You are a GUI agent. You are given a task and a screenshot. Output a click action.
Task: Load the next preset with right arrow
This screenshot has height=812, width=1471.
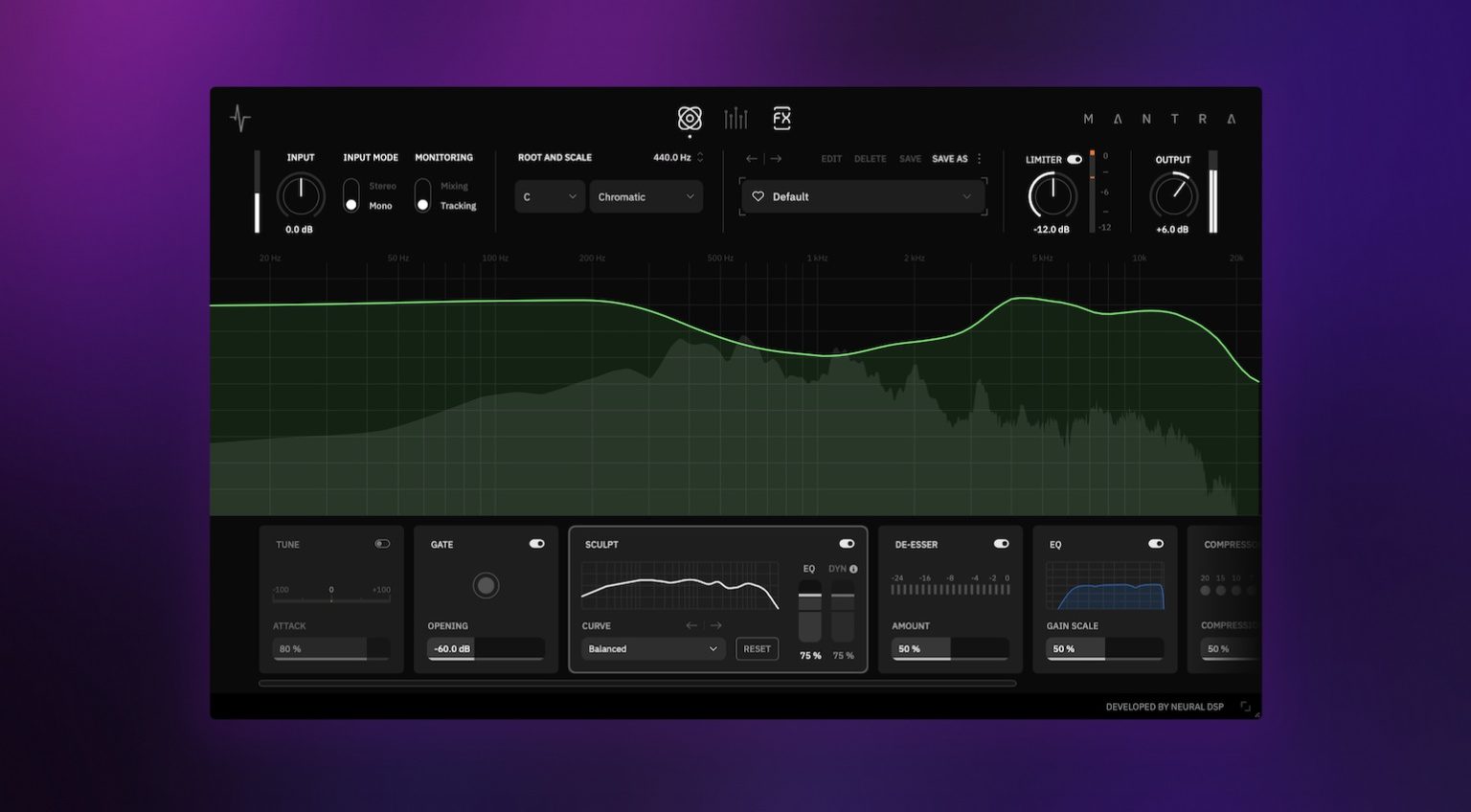(775, 158)
